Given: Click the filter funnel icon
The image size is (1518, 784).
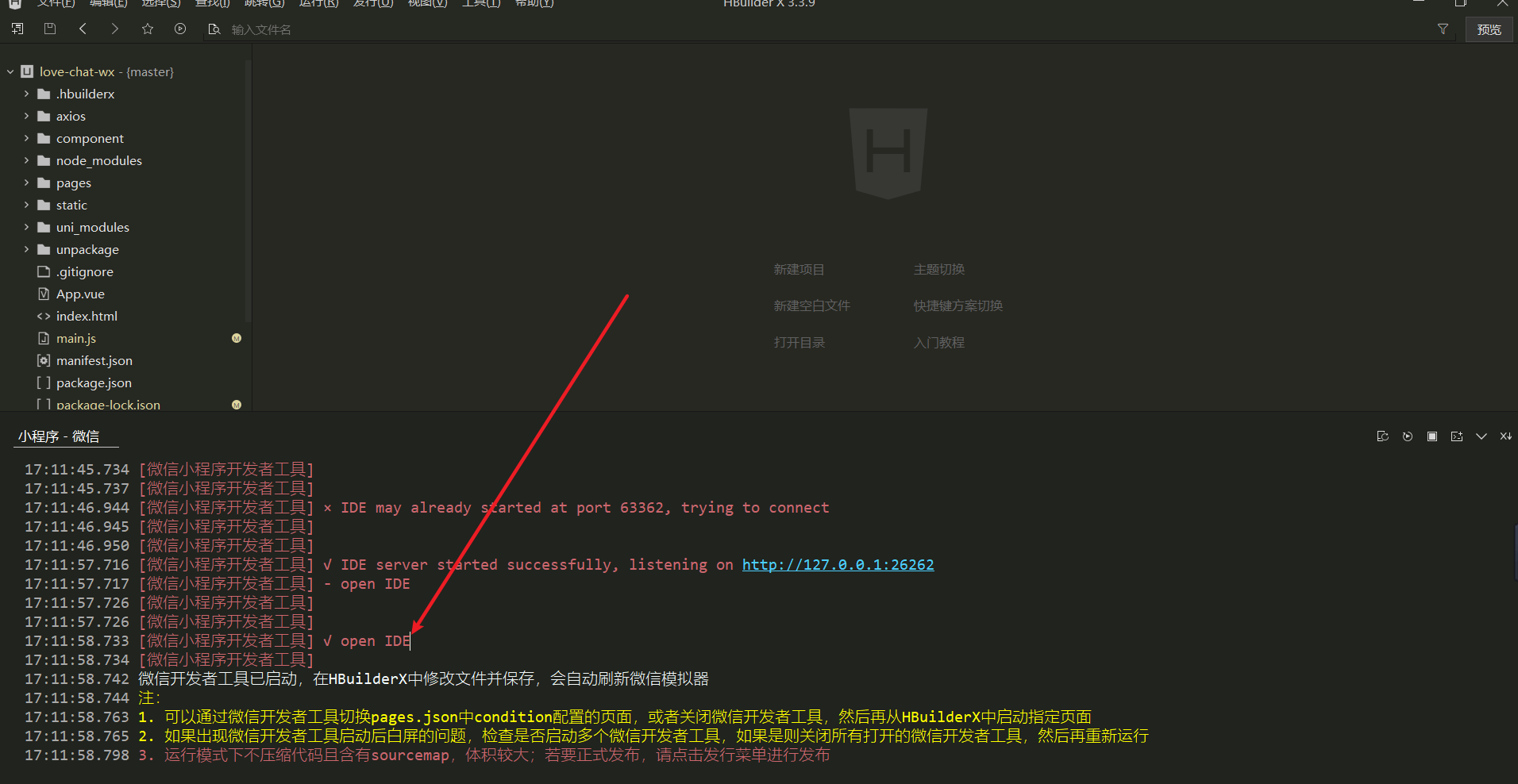Looking at the screenshot, I should (x=1443, y=29).
